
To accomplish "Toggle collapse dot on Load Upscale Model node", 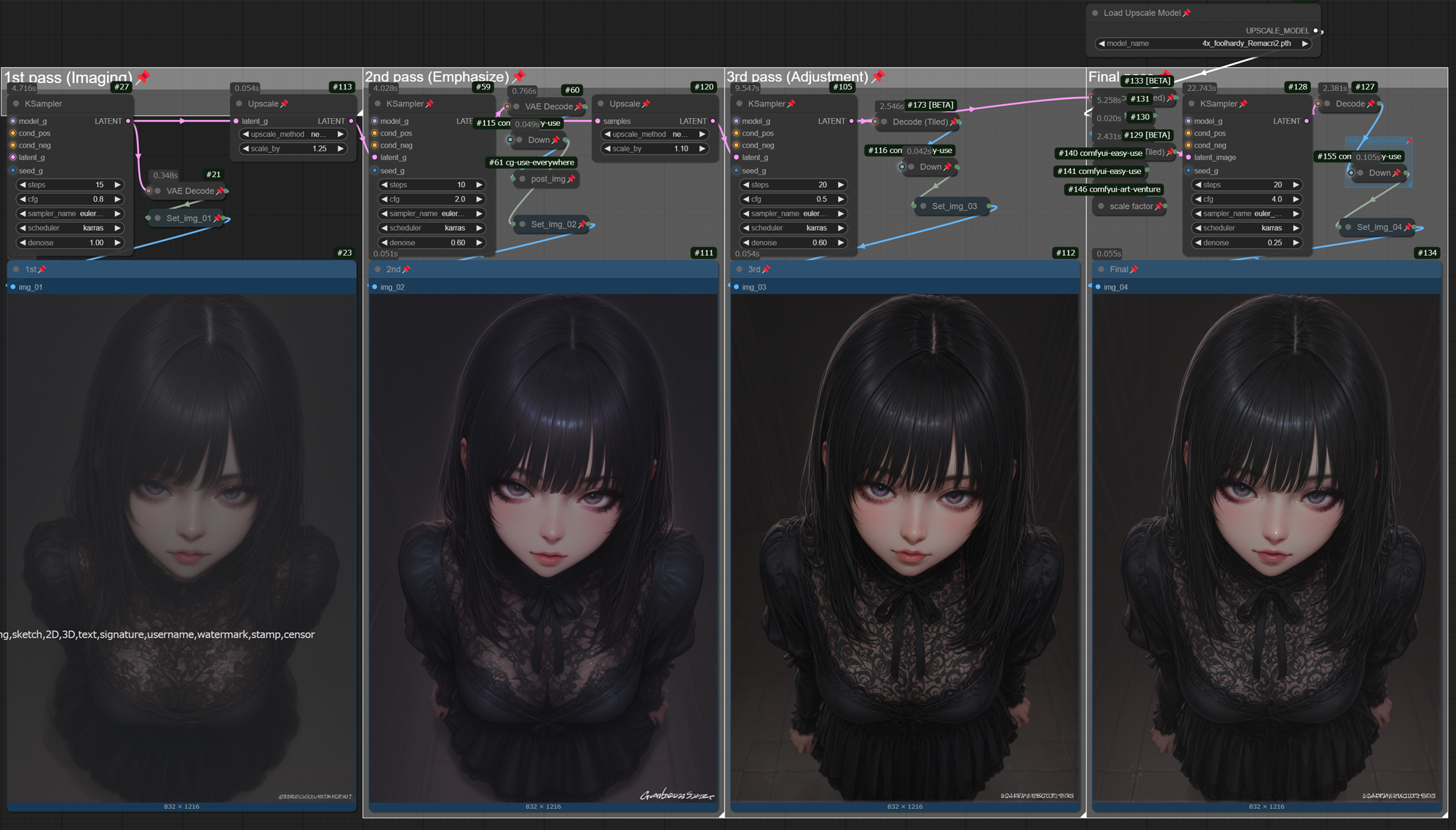I will coord(1095,13).
